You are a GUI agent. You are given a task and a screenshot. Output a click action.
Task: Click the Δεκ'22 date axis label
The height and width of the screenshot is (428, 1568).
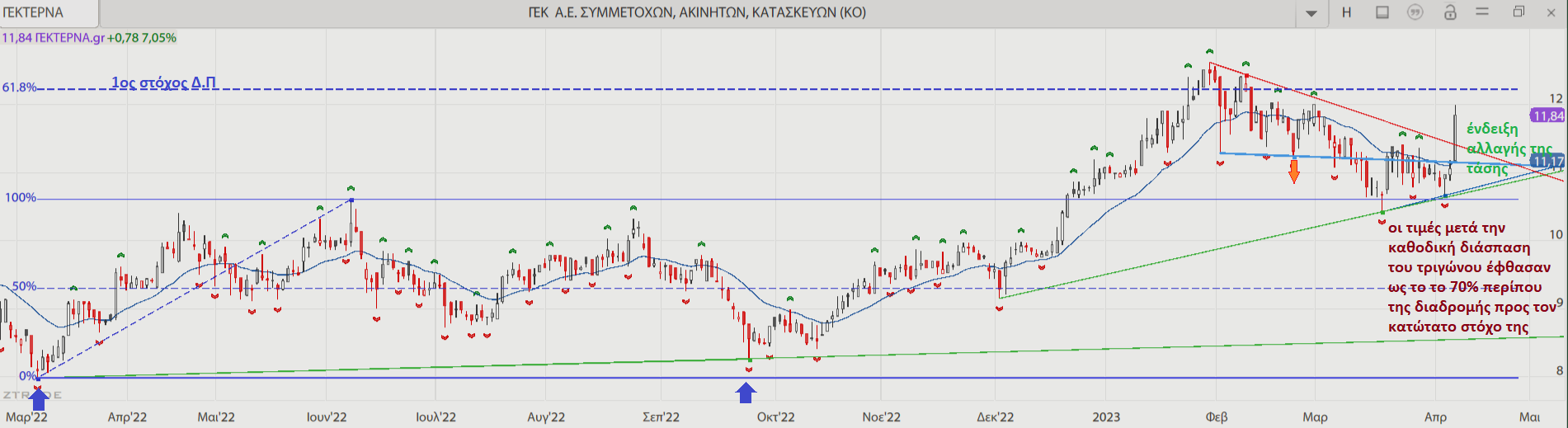[995, 417]
